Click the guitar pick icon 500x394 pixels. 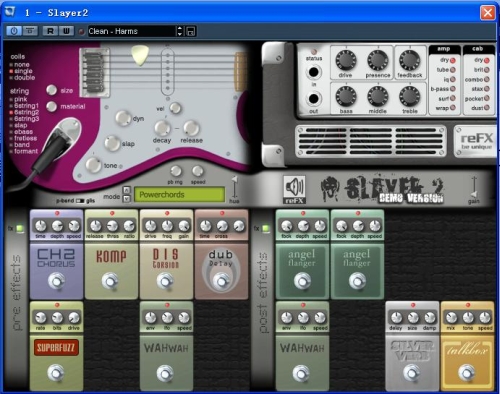[x=140, y=55]
